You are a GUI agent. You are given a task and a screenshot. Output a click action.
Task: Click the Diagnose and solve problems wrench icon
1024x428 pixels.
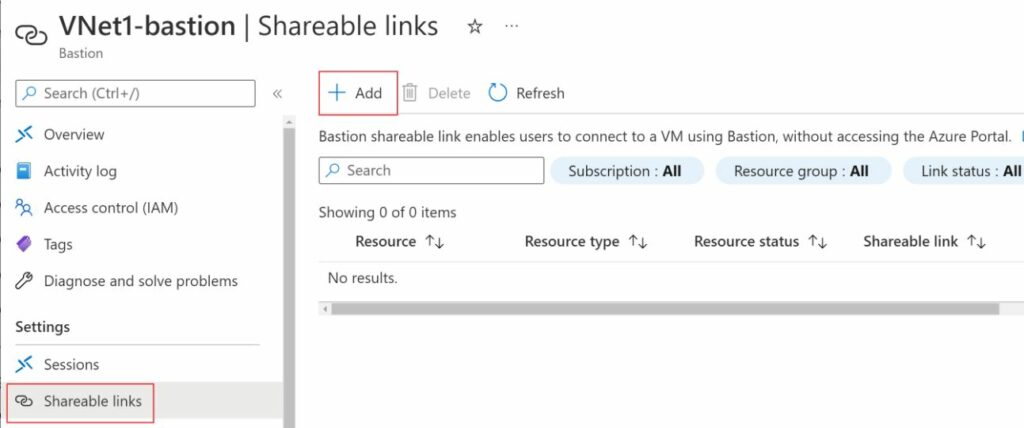pyautogui.click(x=25, y=281)
